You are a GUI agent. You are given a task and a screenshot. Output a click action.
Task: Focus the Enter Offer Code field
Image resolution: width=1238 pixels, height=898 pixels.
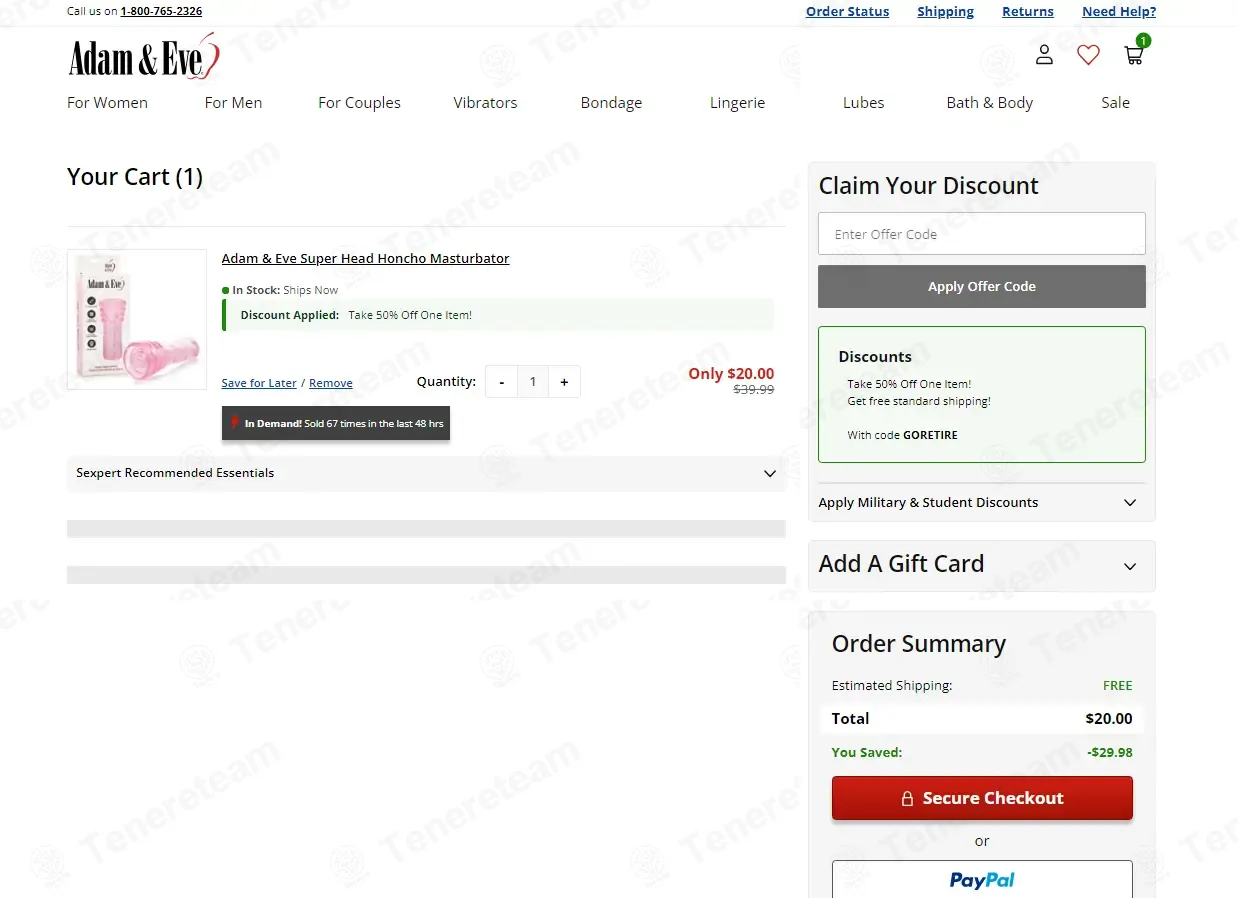981,234
